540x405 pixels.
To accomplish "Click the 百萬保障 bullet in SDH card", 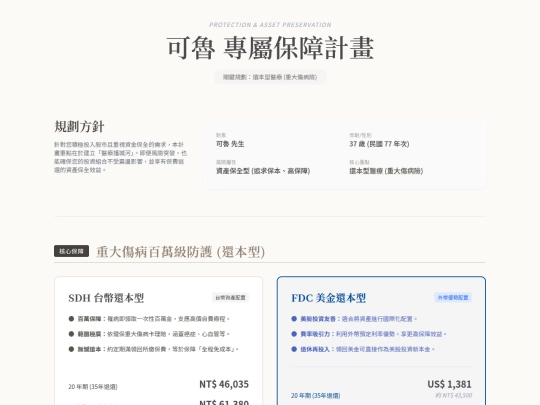I will point(149,319).
